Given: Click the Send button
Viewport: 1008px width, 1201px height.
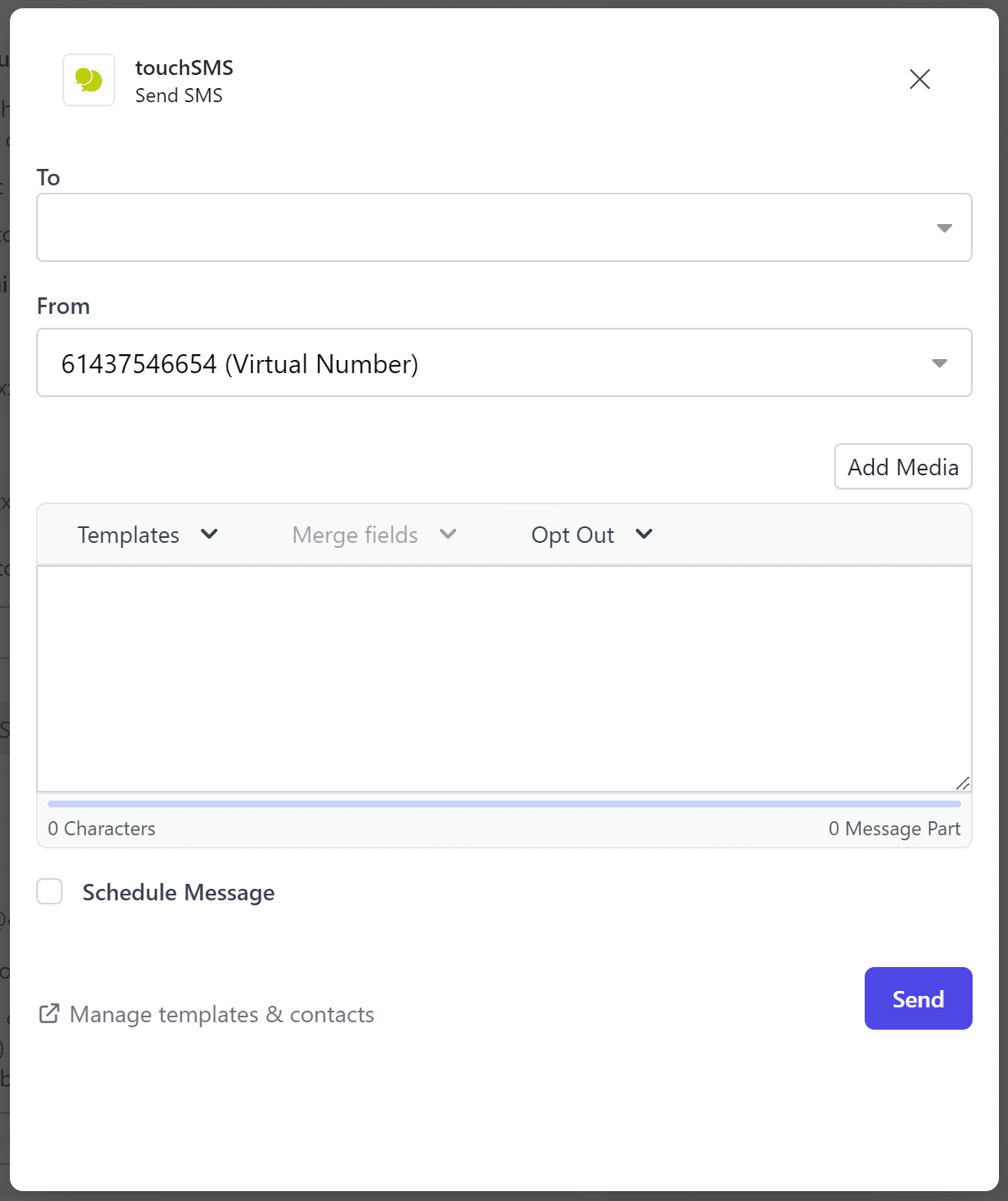Looking at the screenshot, I should click(x=917, y=998).
